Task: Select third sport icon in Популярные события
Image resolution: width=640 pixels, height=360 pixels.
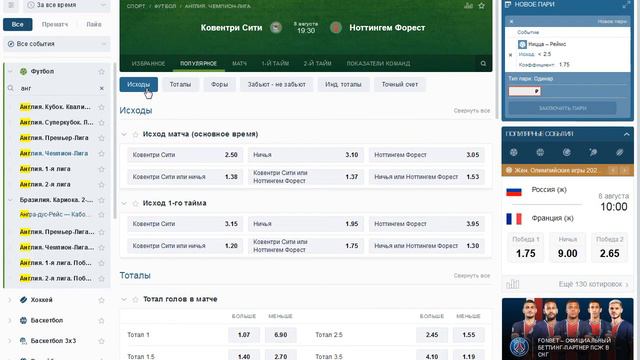Action: (567, 152)
